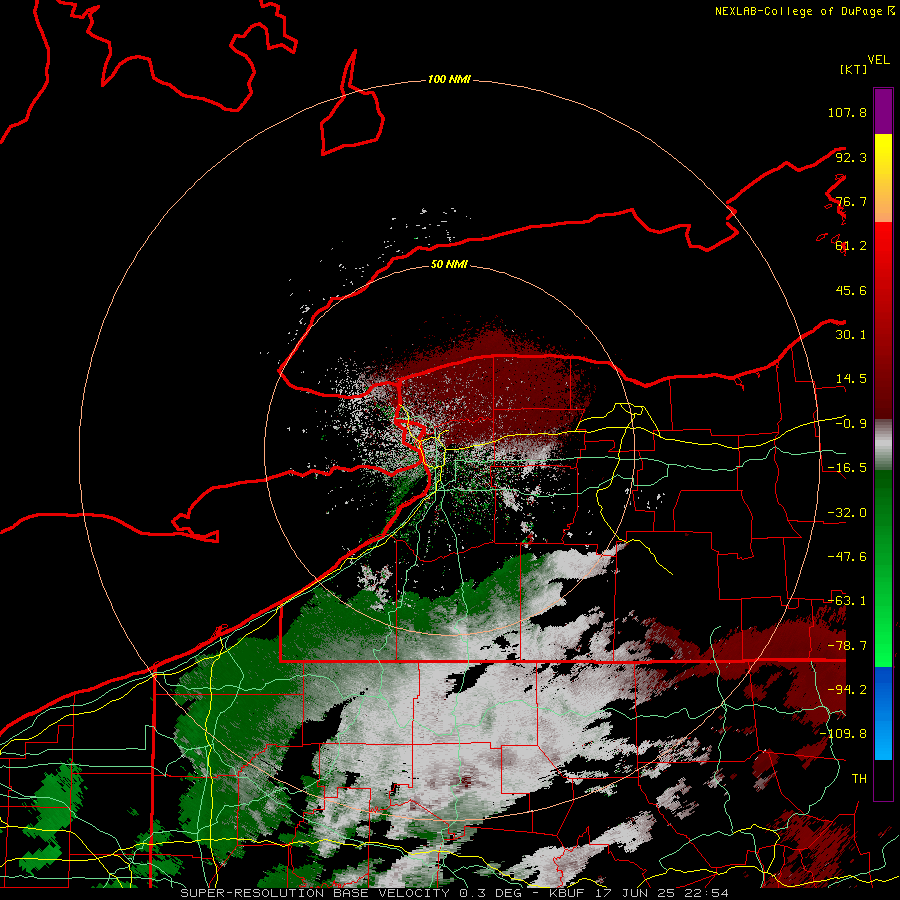Click the purple segment of velocity color bar

coord(883,111)
